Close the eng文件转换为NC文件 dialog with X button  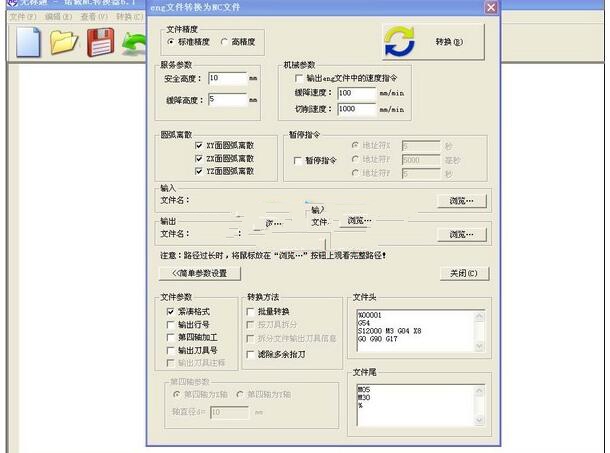click(491, 7)
